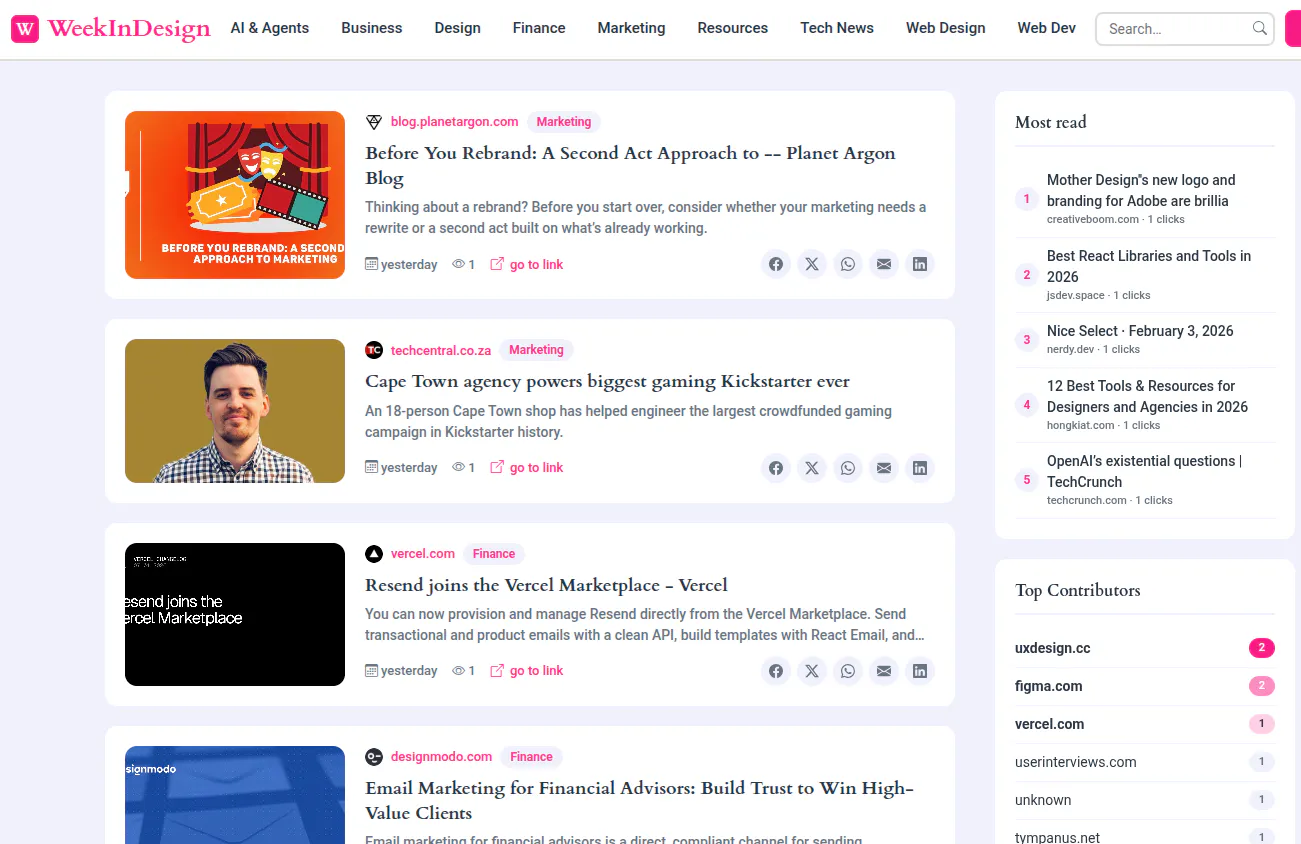
Task: Share Resend Vercel article via WhatsApp
Action: tap(848, 670)
